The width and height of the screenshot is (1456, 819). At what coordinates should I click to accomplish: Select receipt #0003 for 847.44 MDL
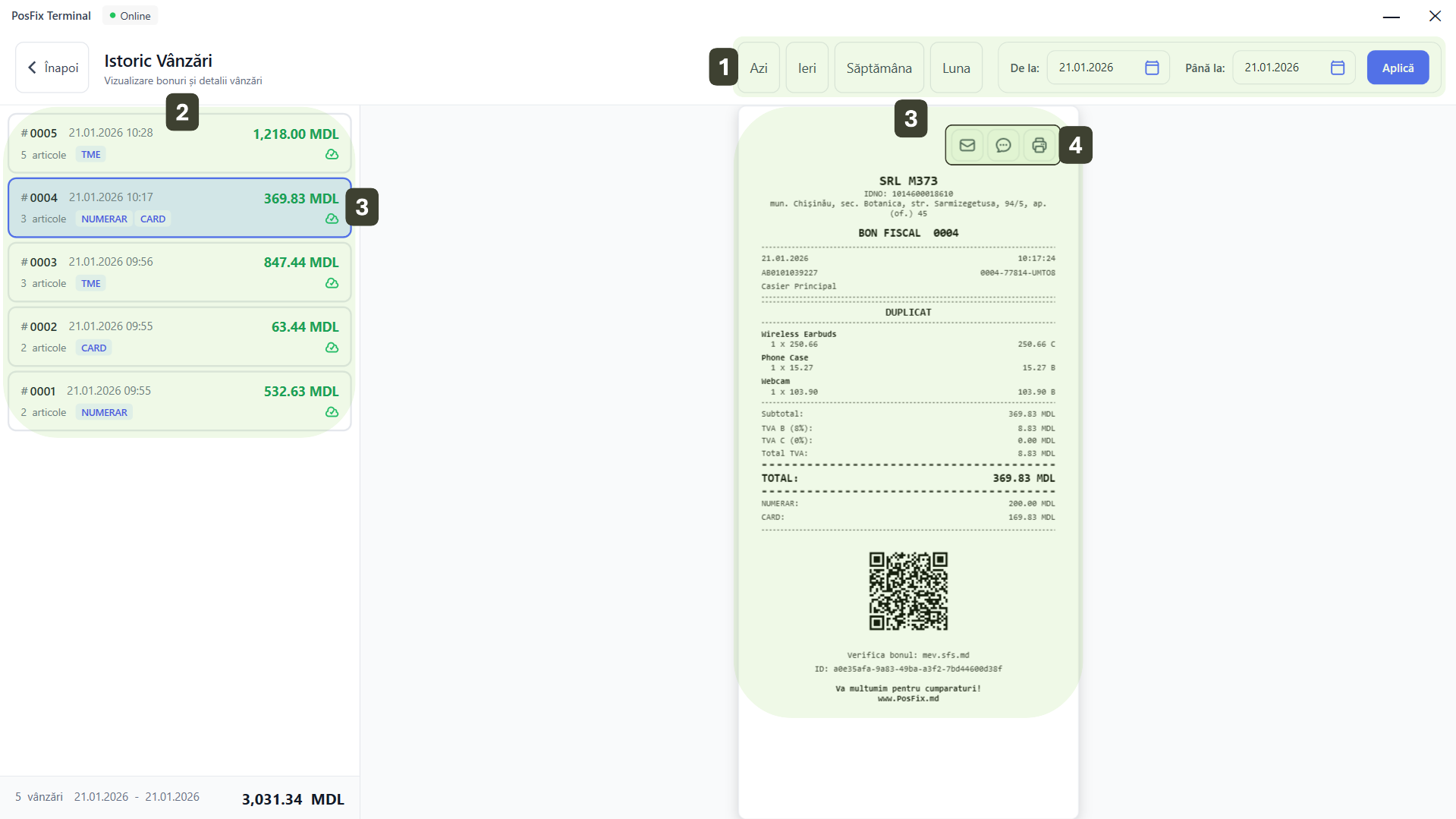[x=179, y=272]
